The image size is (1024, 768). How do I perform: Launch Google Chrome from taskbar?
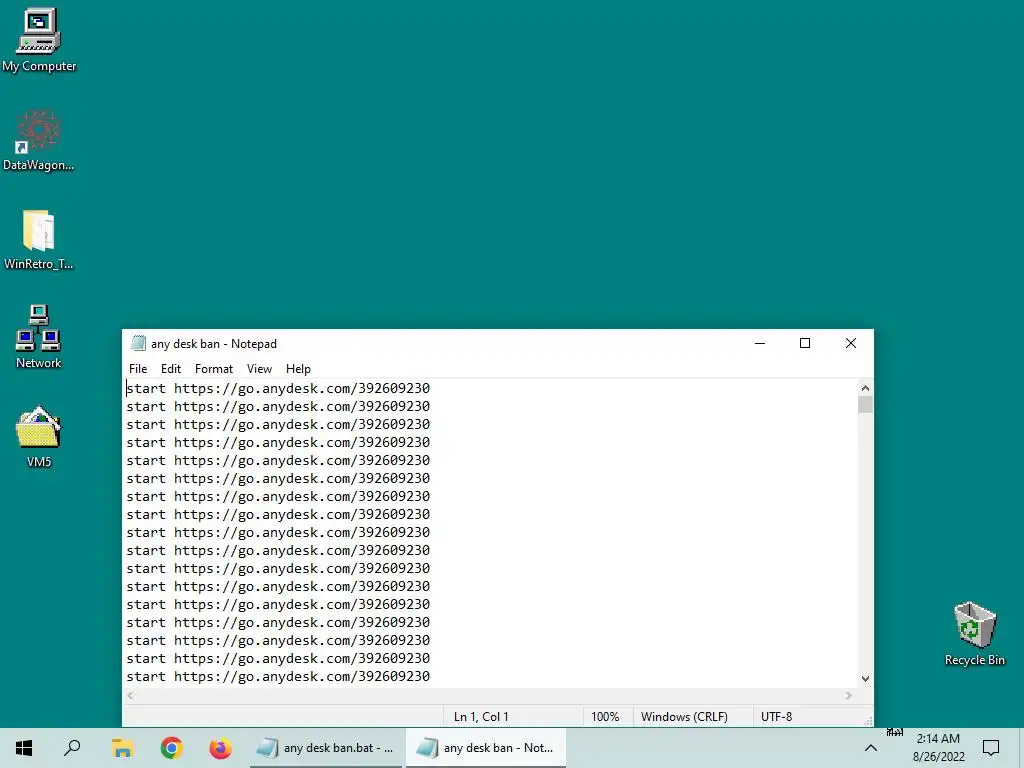171,748
